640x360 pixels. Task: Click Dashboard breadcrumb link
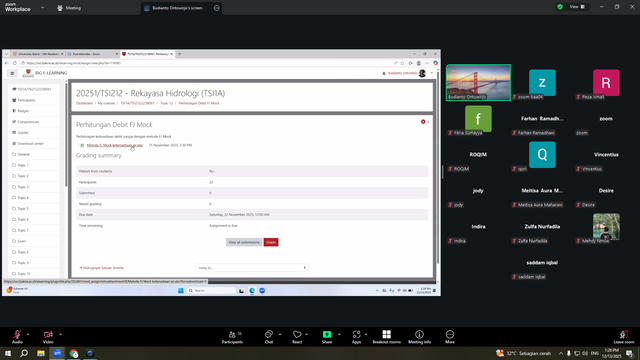pos(84,103)
